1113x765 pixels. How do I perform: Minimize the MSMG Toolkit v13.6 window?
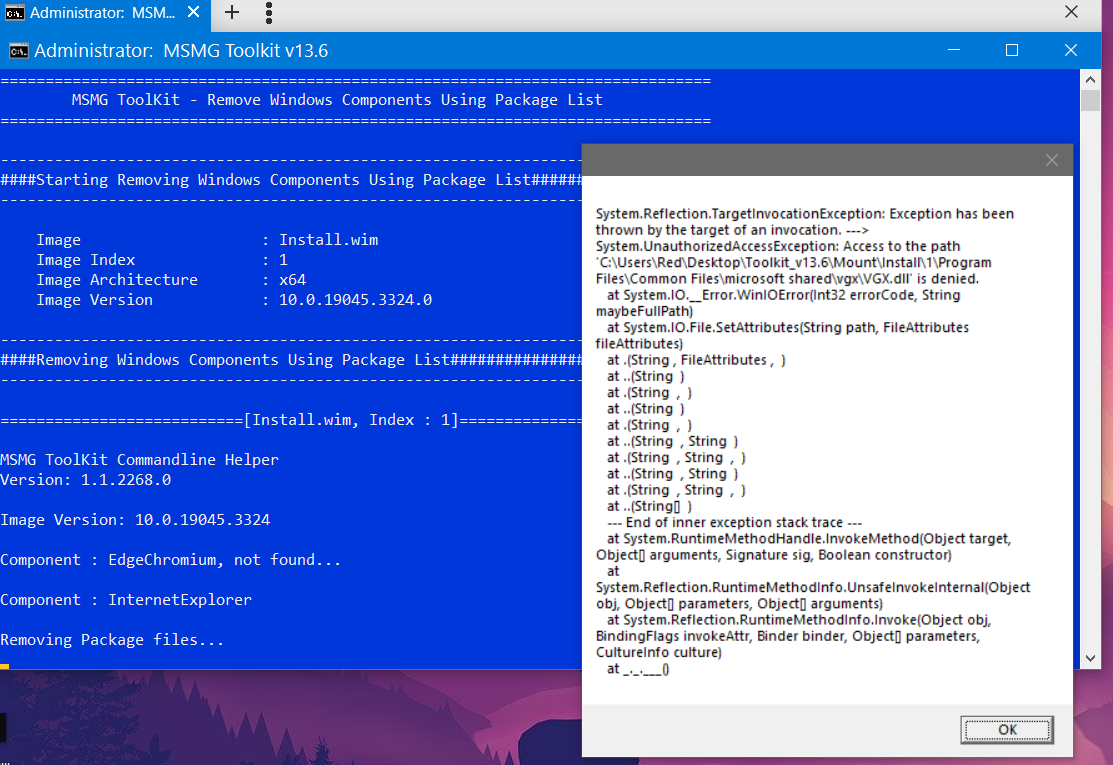coord(954,50)
